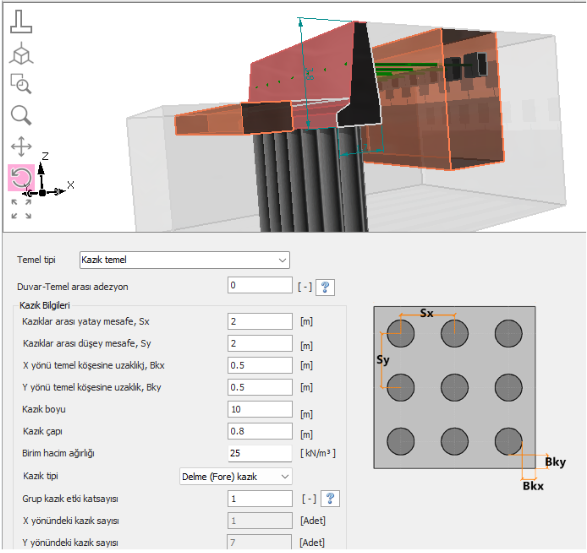
Task: Activate the zoom window tool
Action: coord(21,83)
